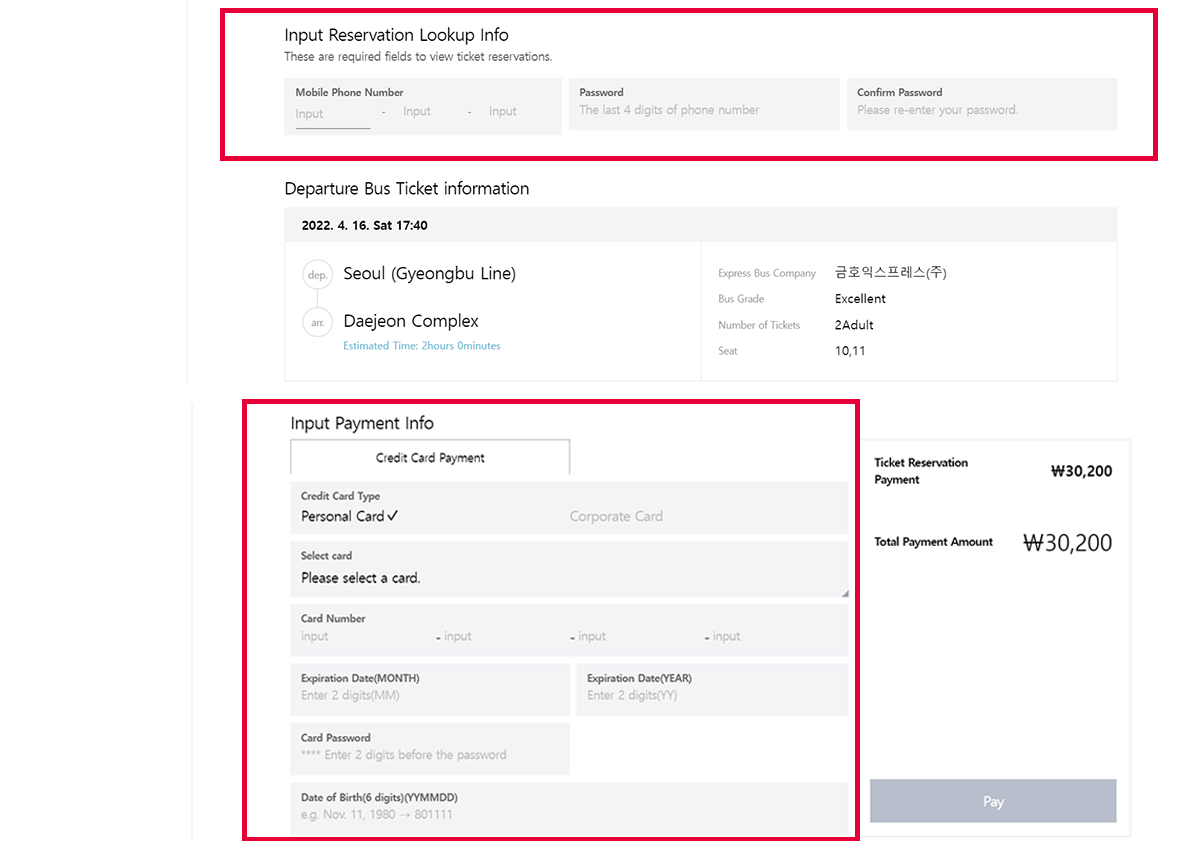Click 'Seoul (Gyeongbu Line)' departure text
1200x841 pixels.
click(430, 274)
